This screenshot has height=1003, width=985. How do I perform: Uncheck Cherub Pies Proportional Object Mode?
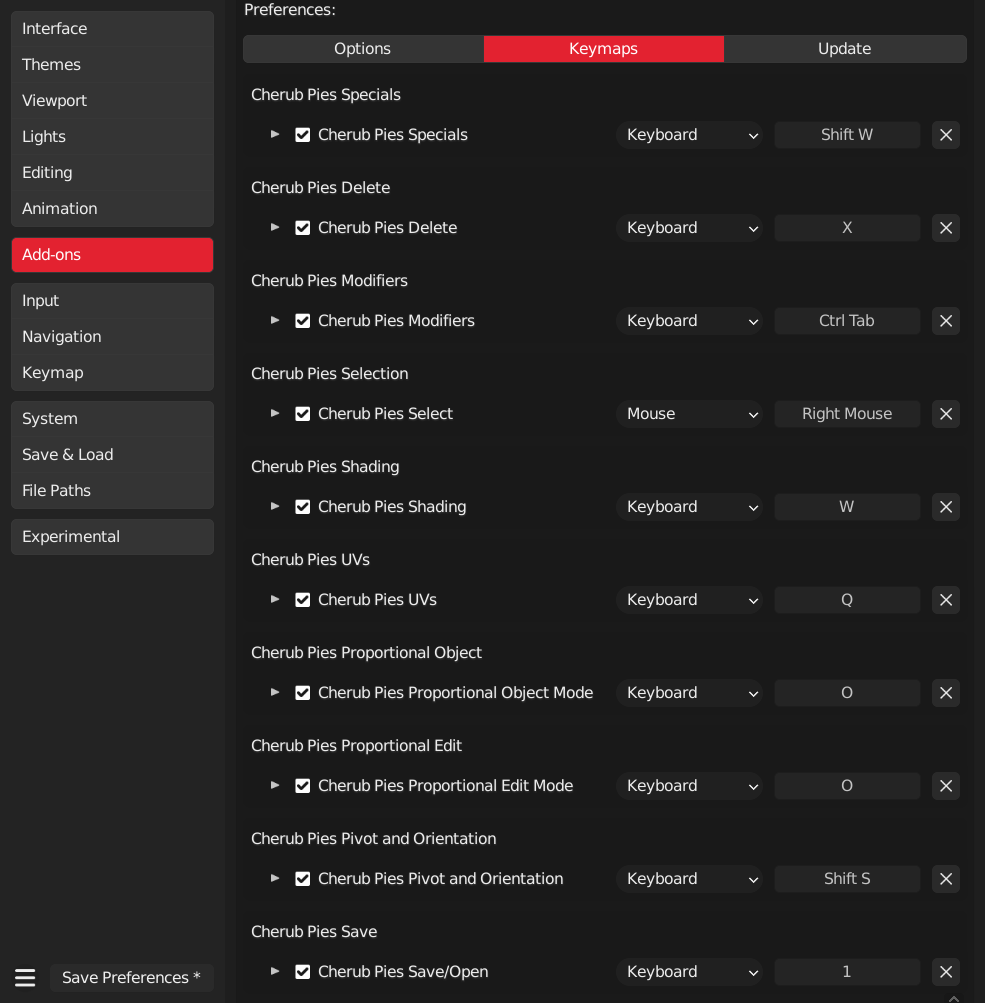303,693
